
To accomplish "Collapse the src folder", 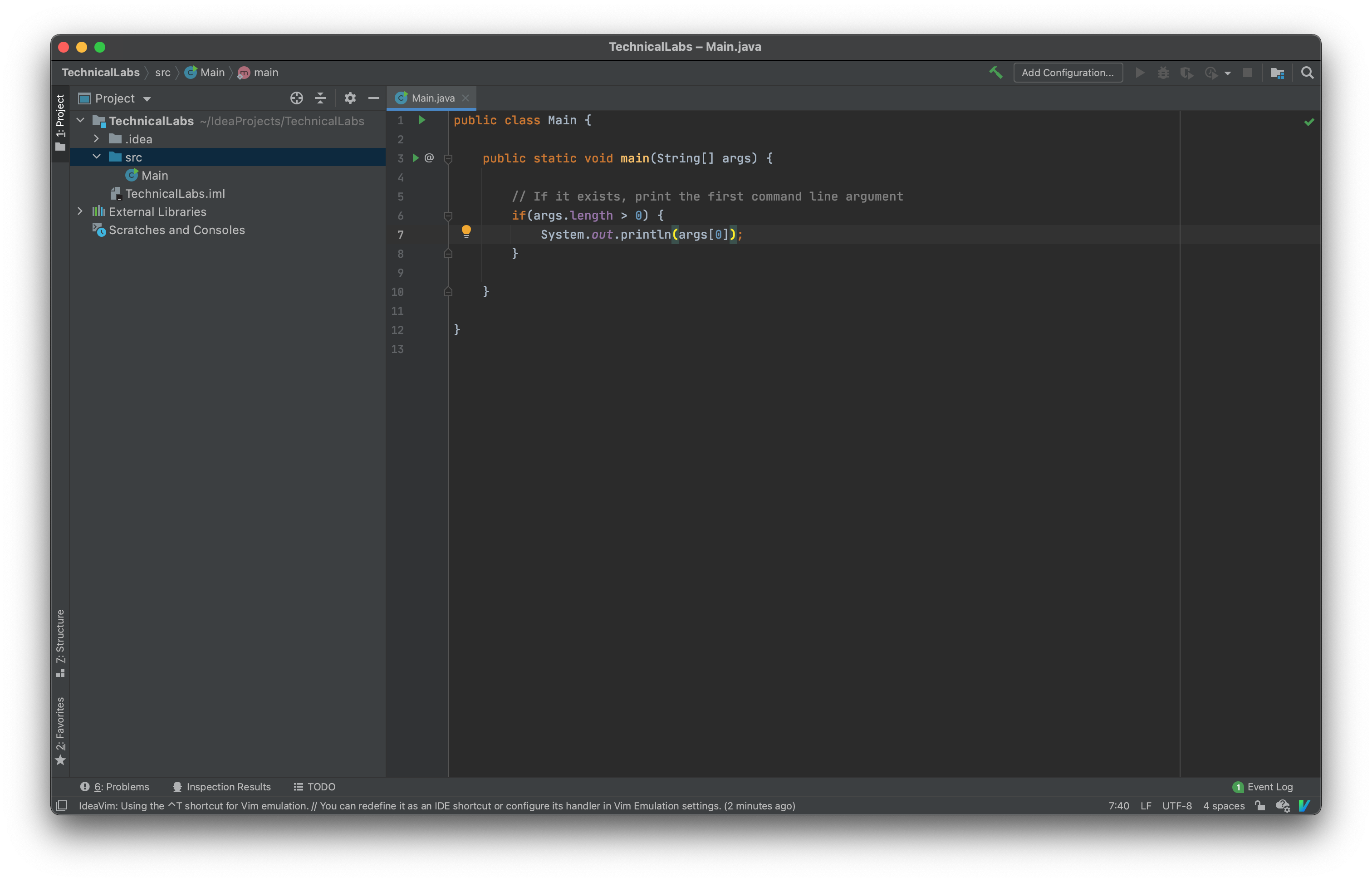I will (97, 157).
